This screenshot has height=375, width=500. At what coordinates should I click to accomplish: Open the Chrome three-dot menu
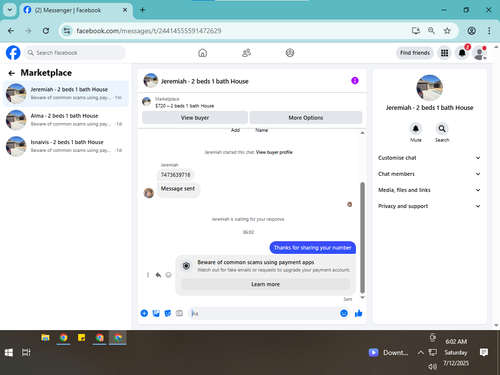tap(489, 31)
